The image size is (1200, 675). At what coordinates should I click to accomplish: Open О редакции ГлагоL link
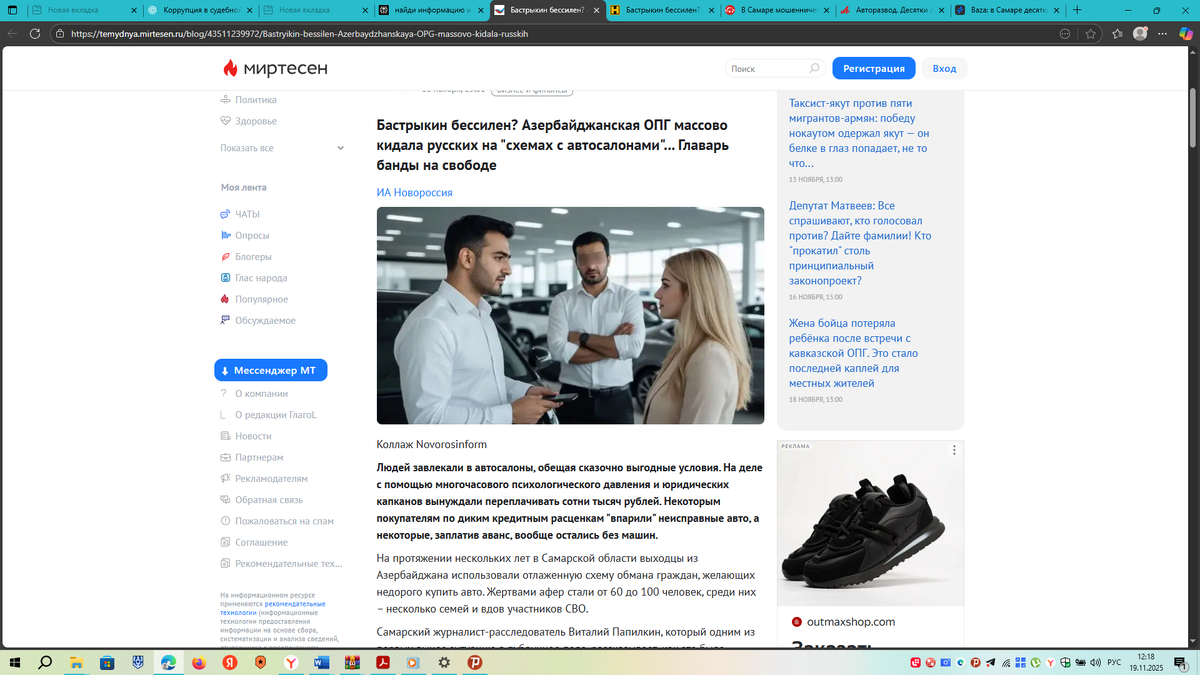pyautogui.click(x=275, y=415)
